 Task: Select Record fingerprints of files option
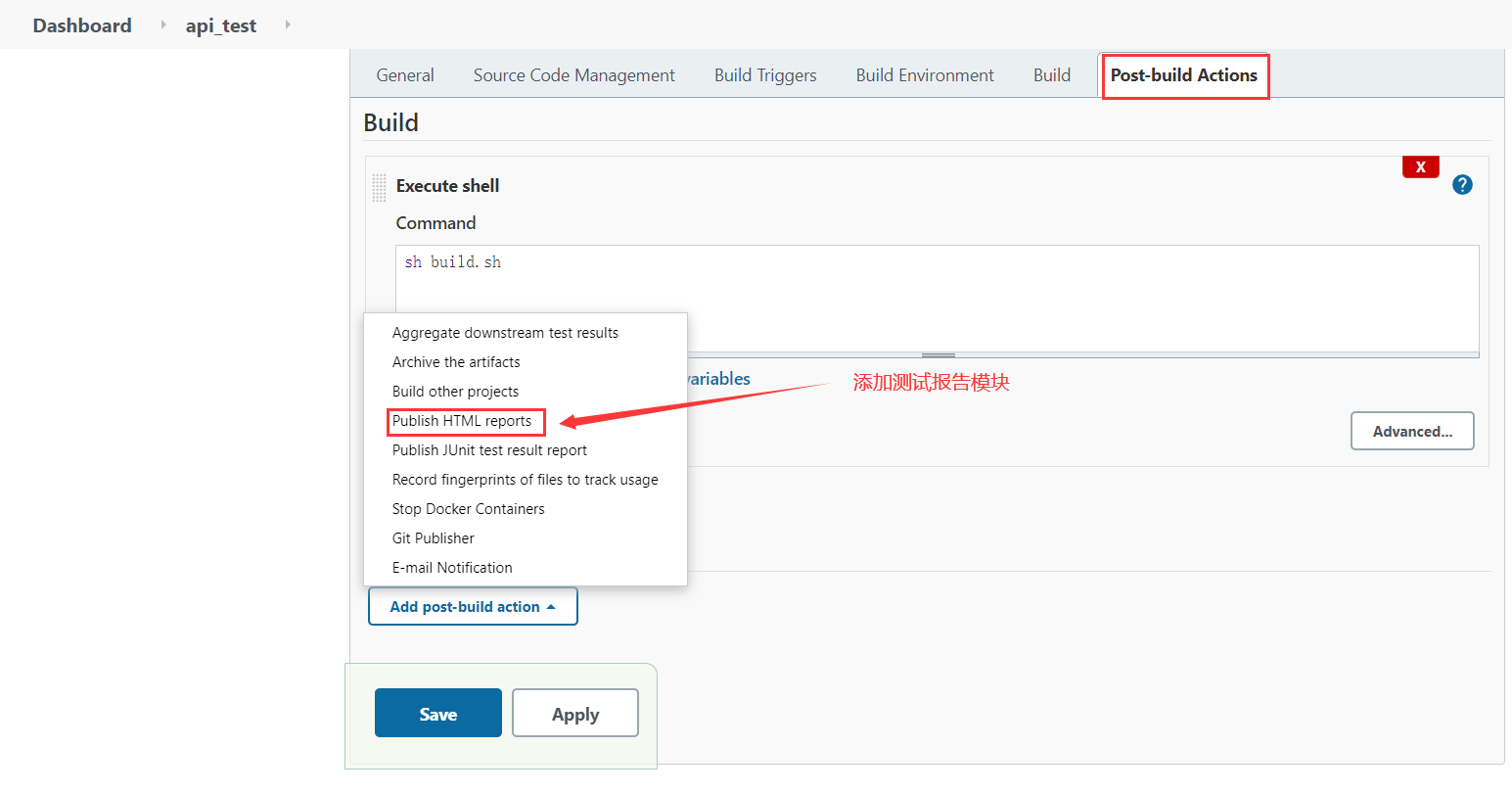tap(525, 480)
